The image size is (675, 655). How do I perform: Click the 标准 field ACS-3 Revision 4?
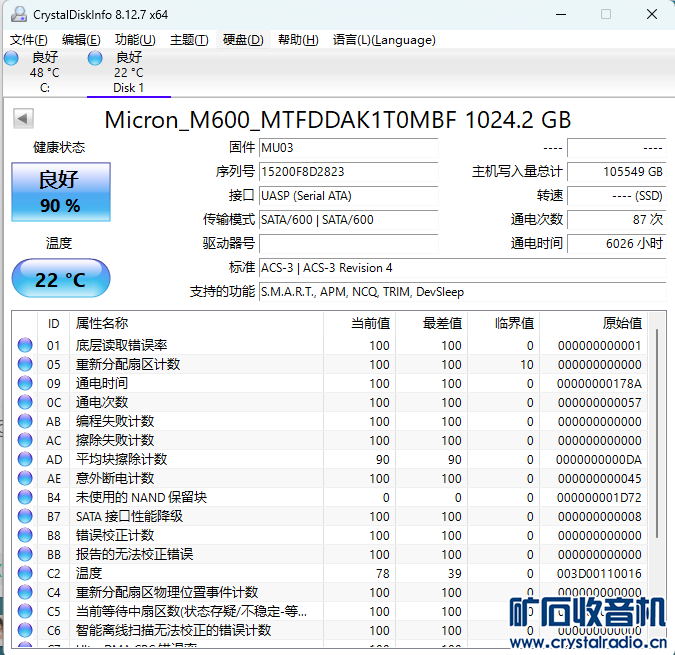[x=462, y=268]
